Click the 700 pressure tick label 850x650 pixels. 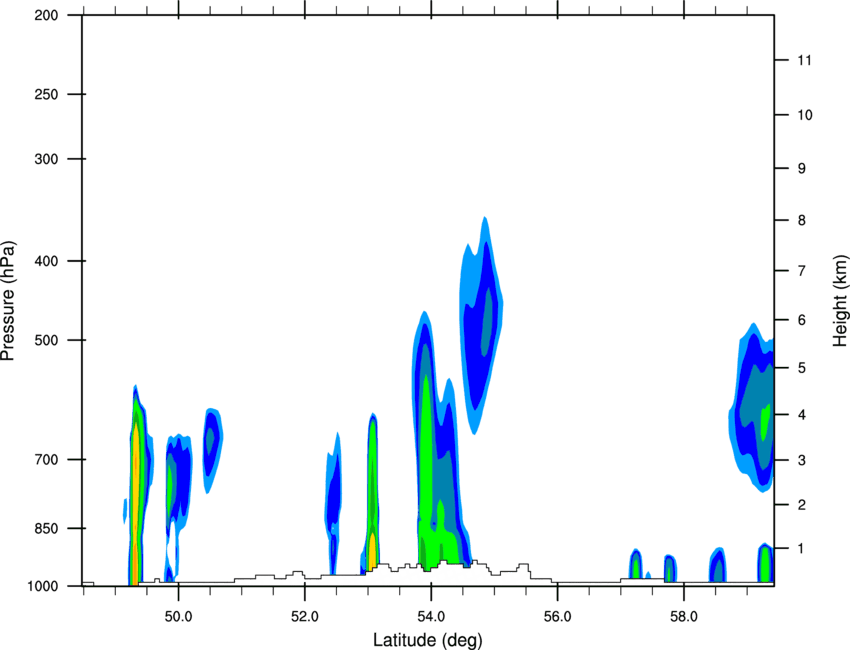tap(46, 459)
